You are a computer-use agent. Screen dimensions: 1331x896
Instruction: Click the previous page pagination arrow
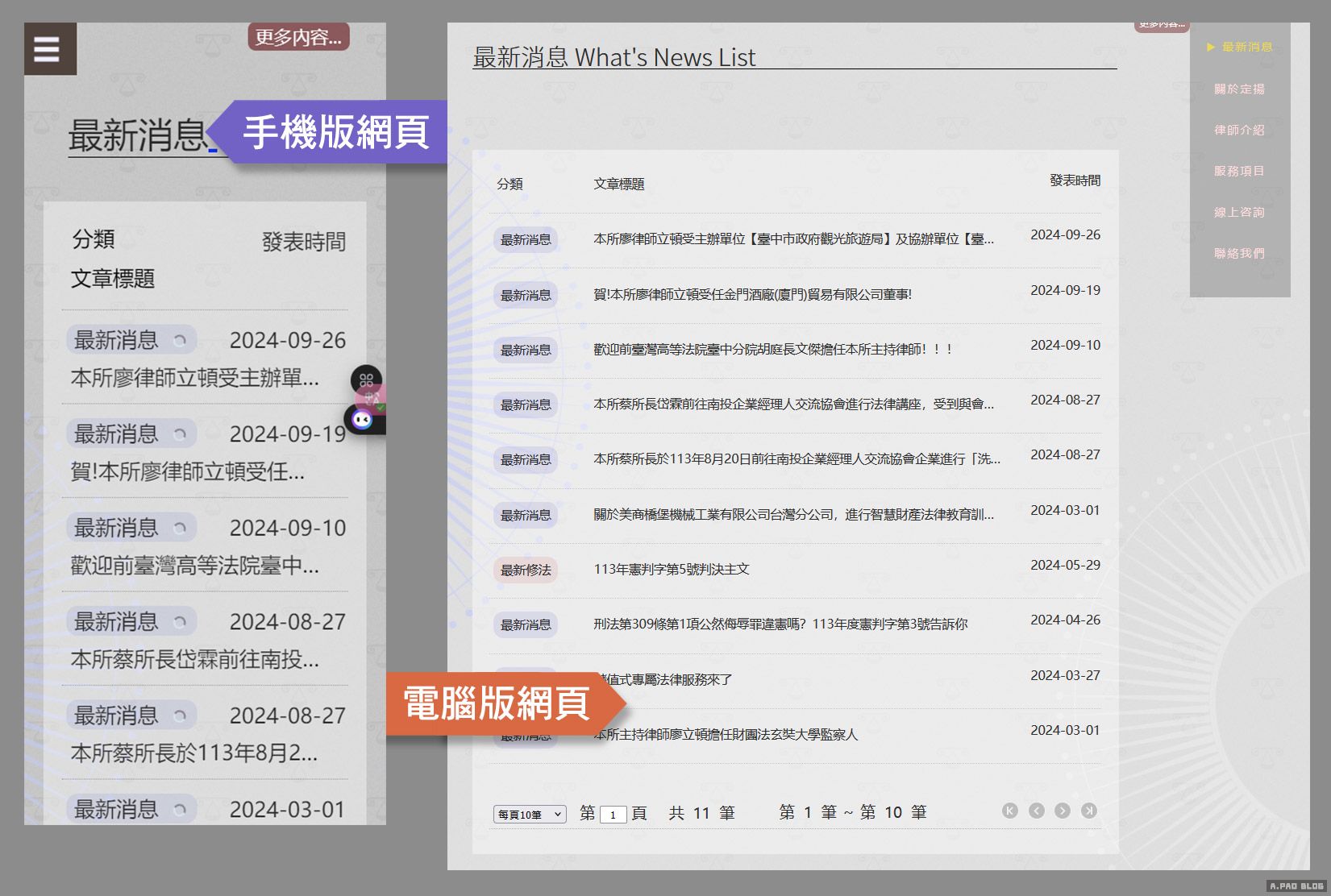[x=1036, y=811]
